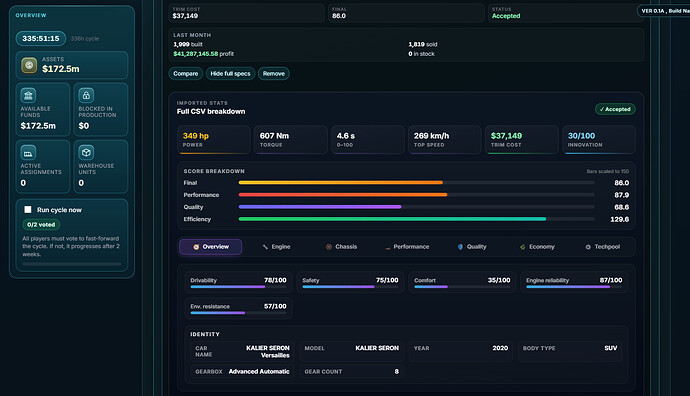Click the Remove button
Image resolution: width=690 pixels, height=396 pixels.
pos(274,73)
